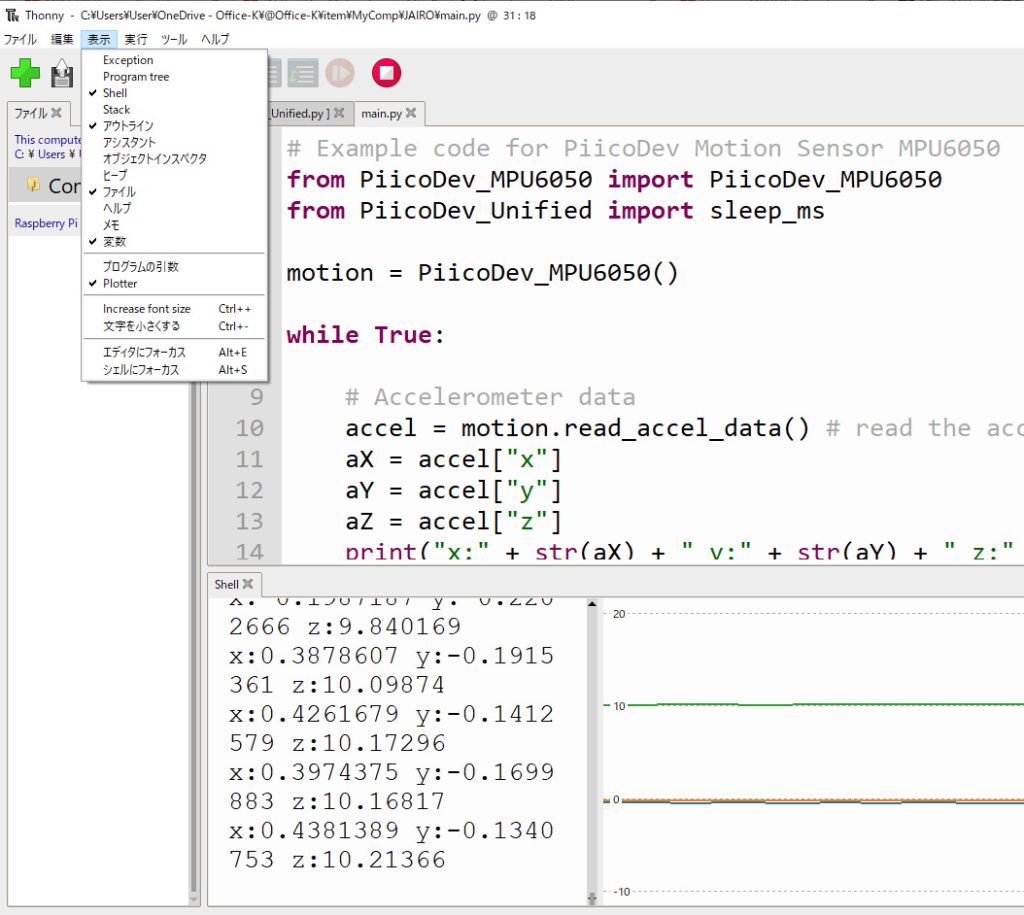Click the 'sleep_ms' import name in editor
Image resolution: width=1024 pixels, height=915 pixels.
click(x=767, y=211)
